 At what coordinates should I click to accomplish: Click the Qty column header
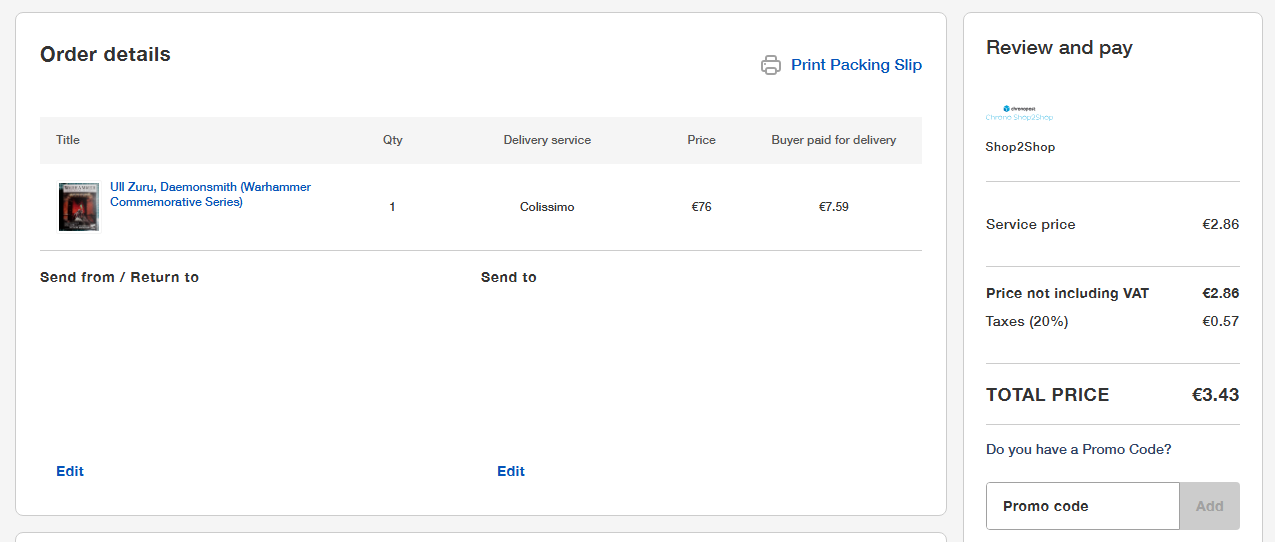click(393, 140)
